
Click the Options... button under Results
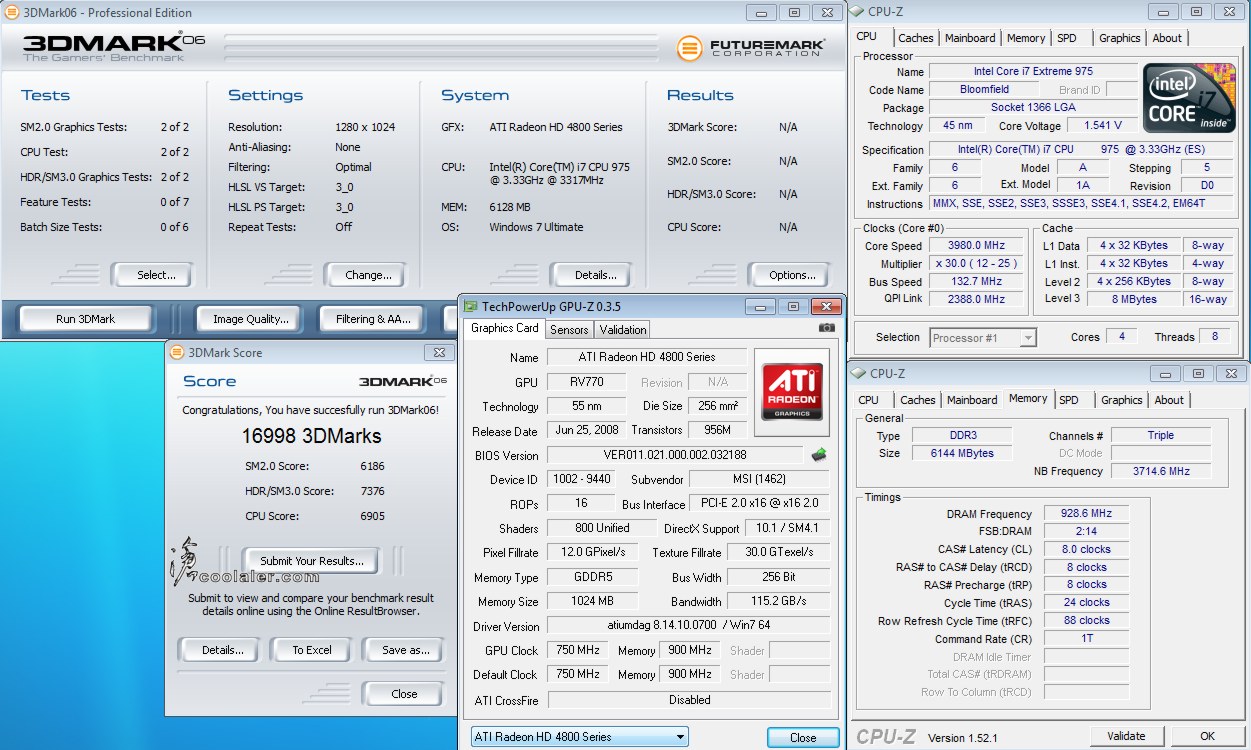click(x=791, y=275)
